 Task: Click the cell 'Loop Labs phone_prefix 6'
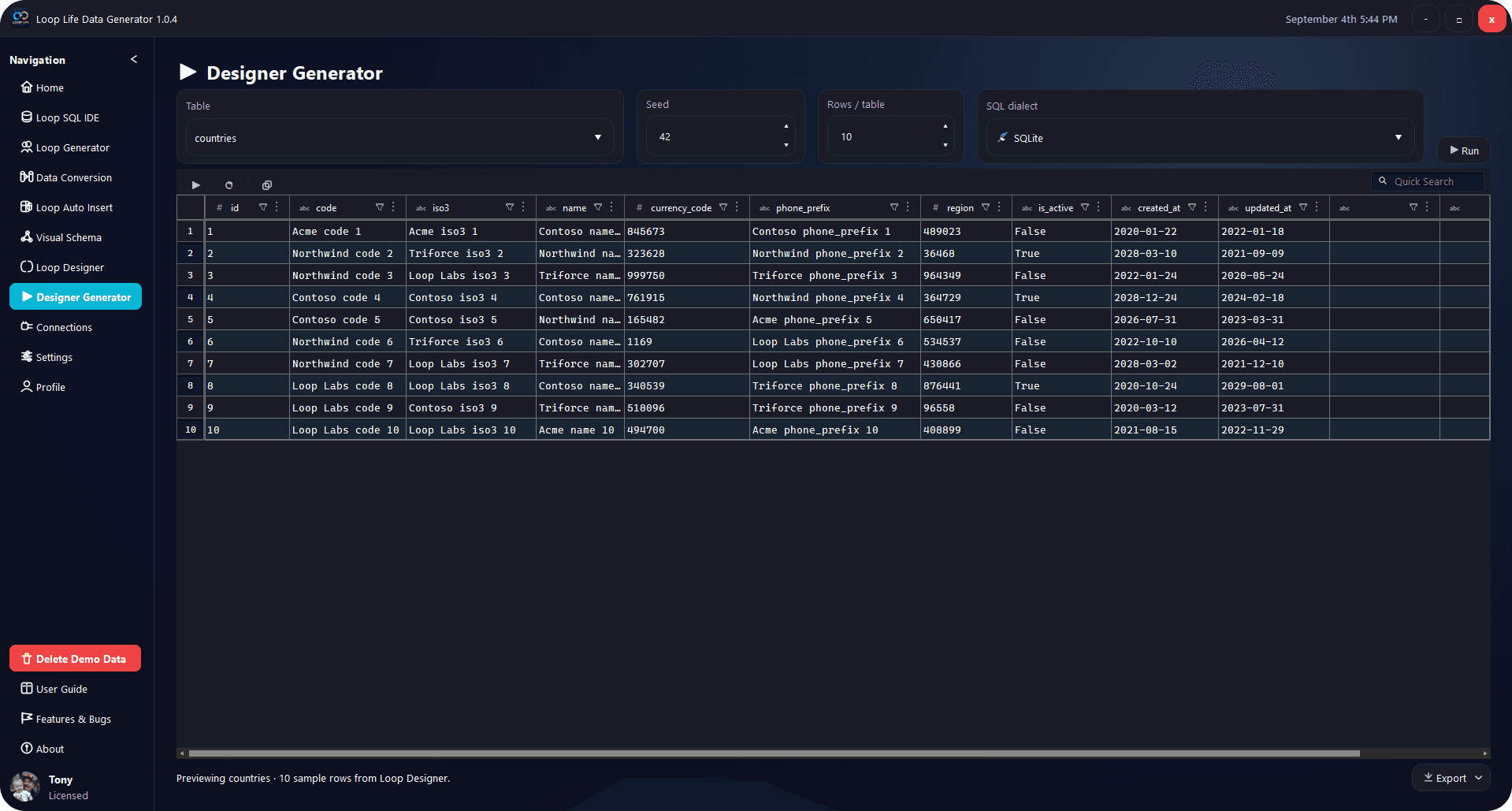(x=834, y=341)
